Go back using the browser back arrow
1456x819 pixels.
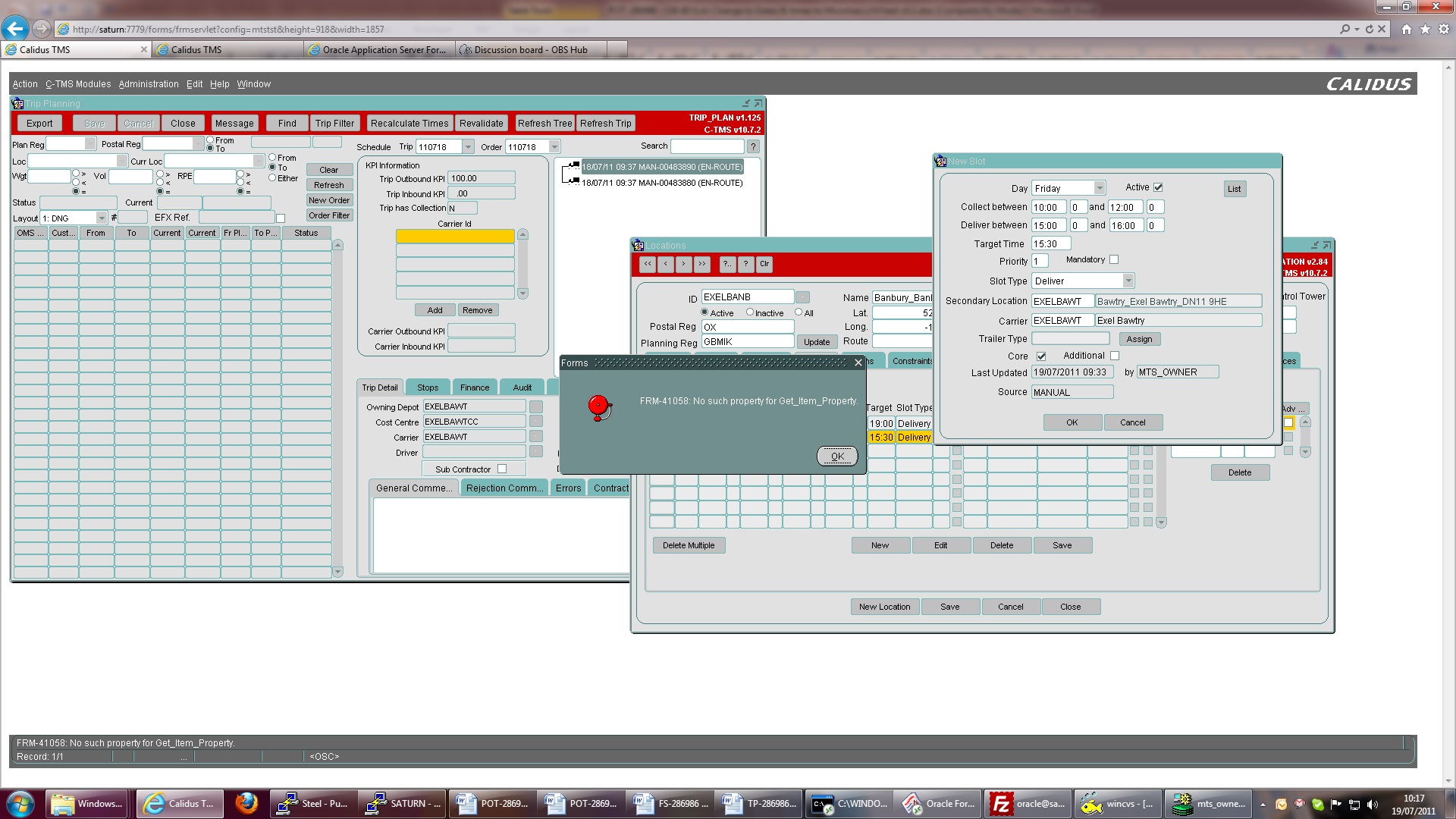(x=15, y=29)
